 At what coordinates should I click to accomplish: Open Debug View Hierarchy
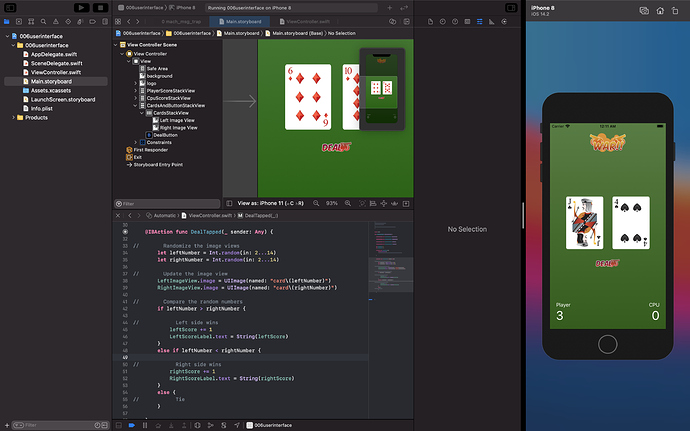point(197,425)
